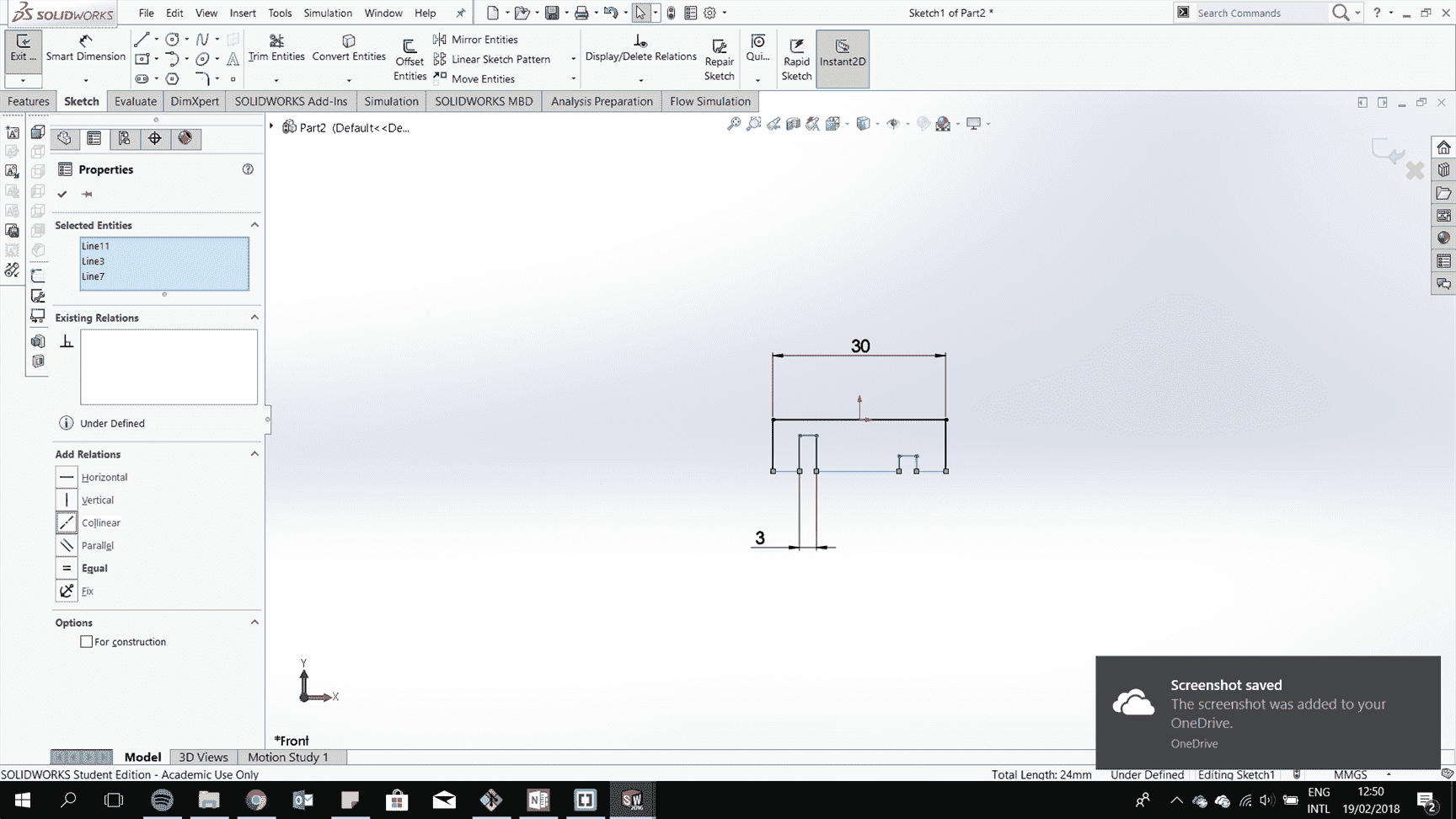Screen dimensions: 1456x819
Task: Select the Ellipse sketch tool
Action: [202, 58]
